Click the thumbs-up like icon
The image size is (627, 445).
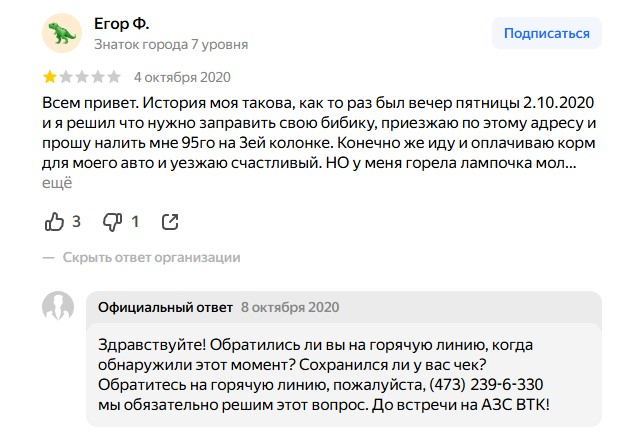pyautogui.click(x=54, y=221)
